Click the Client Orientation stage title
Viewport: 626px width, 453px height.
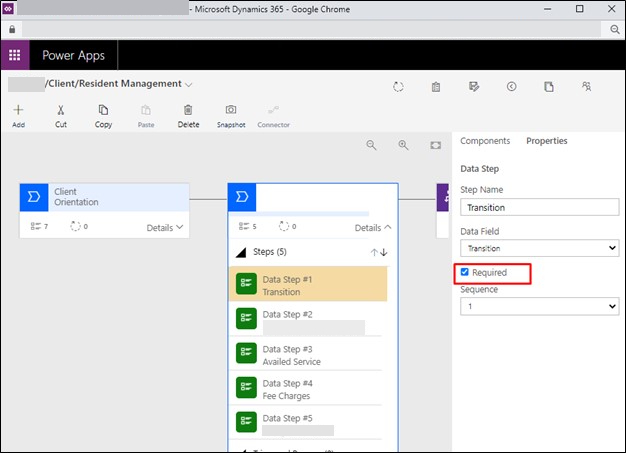pyautogui.click(x=76, y=197)
